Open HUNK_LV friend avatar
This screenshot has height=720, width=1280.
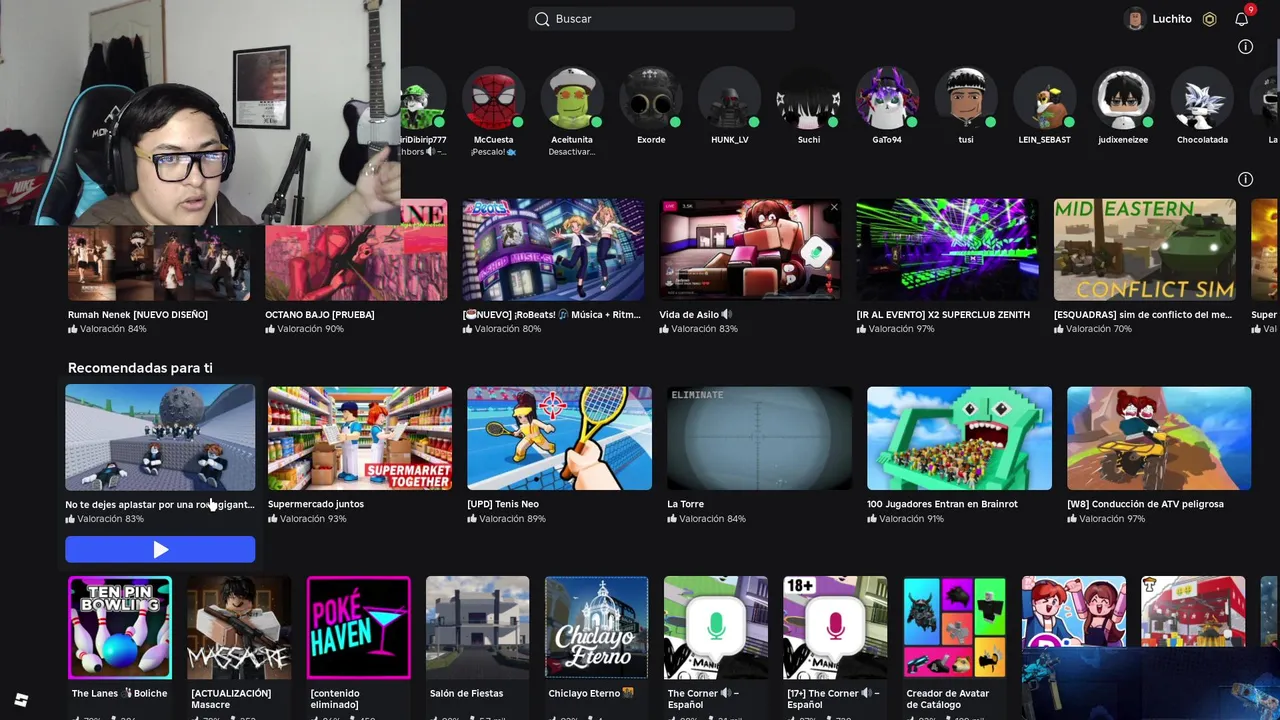pos(730,99)
